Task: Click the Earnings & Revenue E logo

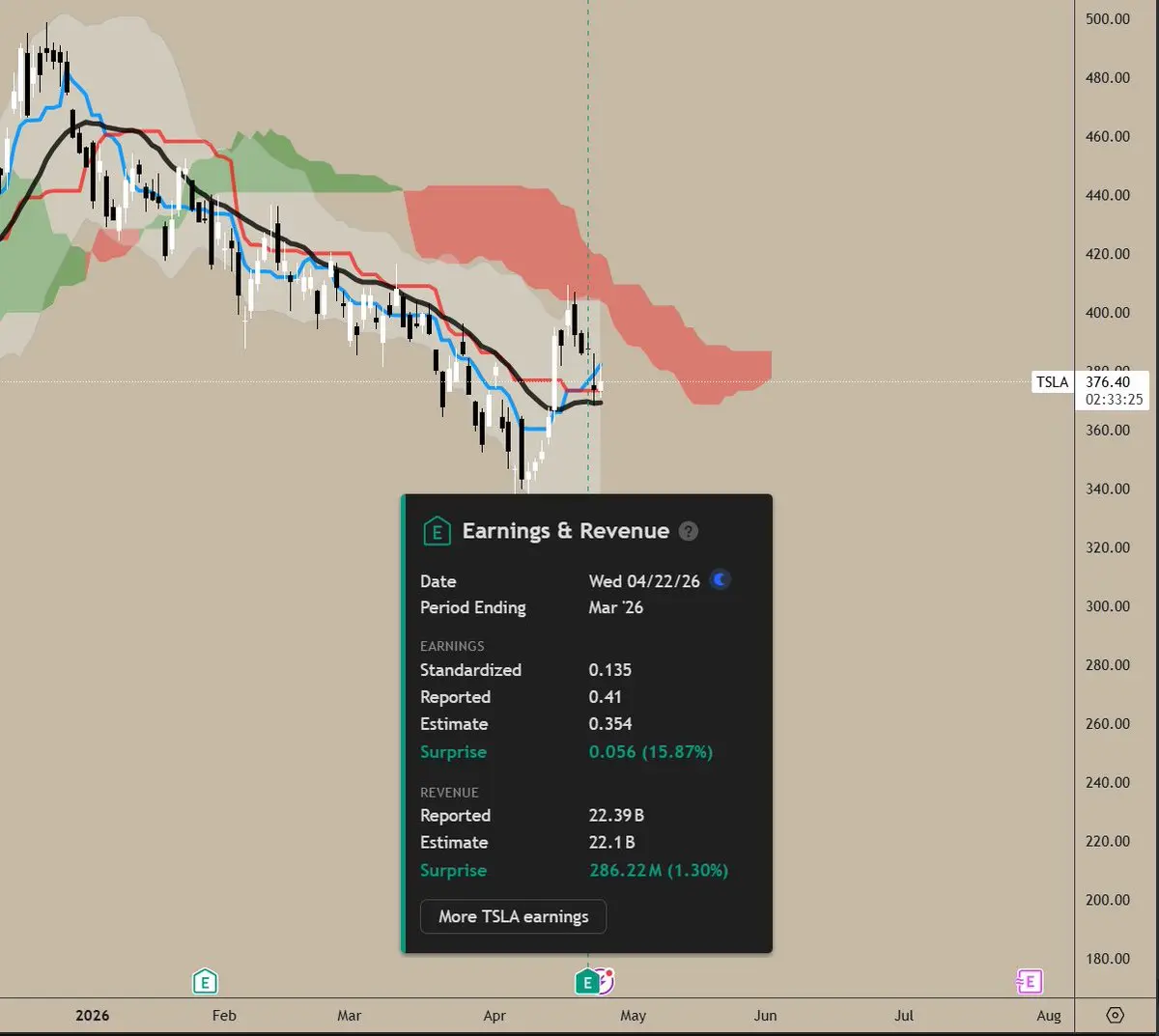Action: 437,531
